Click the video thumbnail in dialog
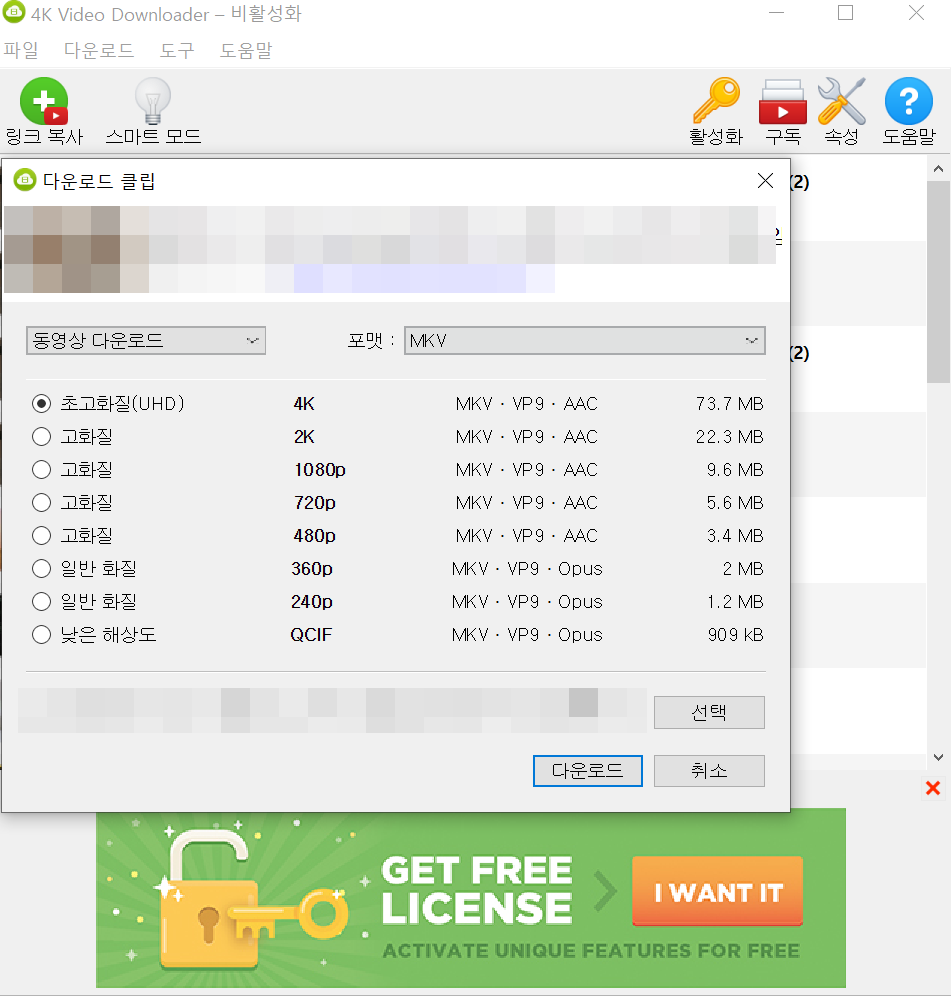The height and width of the screenshot is (996, 951). pyautogui.click(x=76, y=249)
